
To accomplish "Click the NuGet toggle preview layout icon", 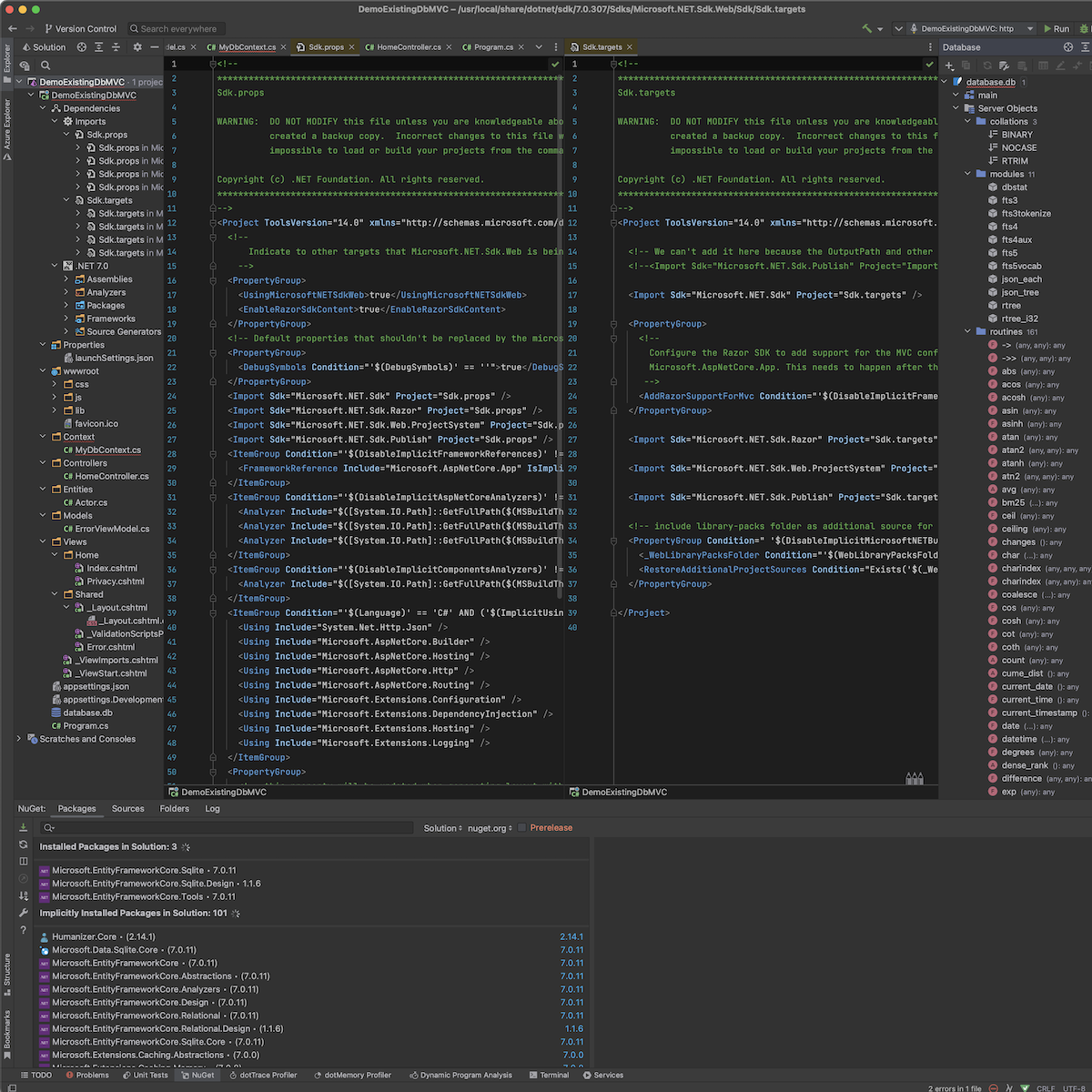I will coord(24,861).
